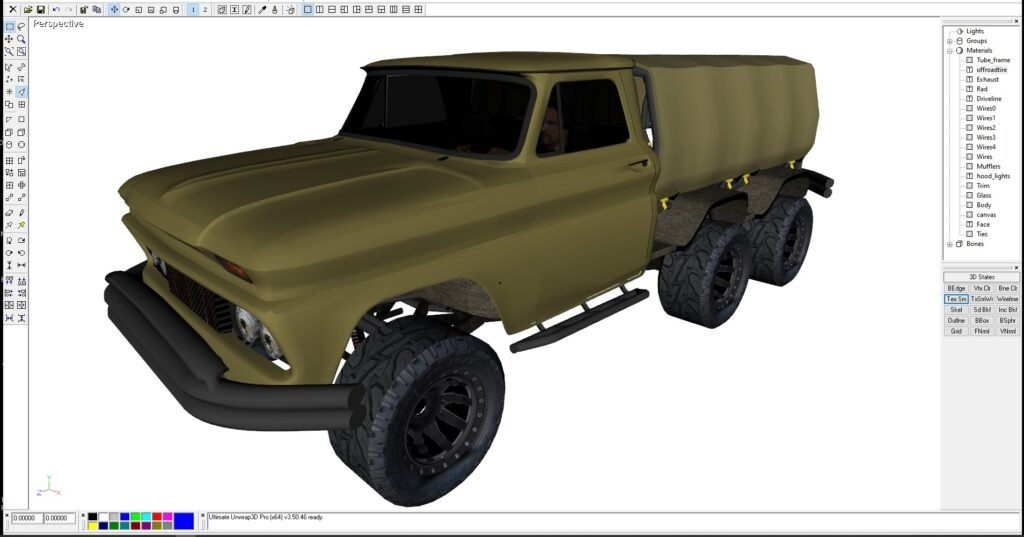This screenshot has width=1024, height=537.
Task: Toggle the Tex Sm 3D state
Action: (x=956, y=299)
